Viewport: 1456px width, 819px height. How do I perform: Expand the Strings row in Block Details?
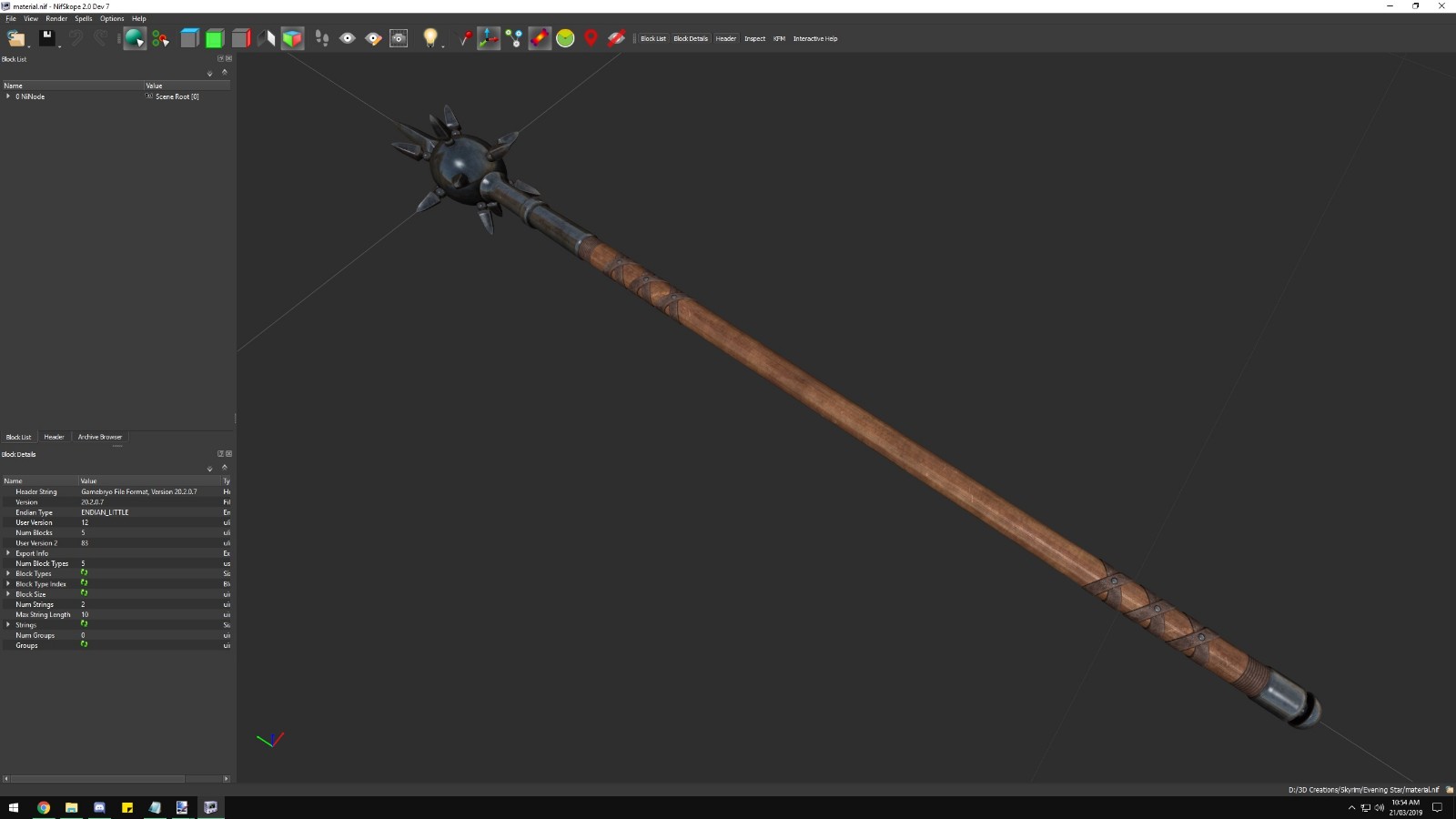coord(8,625)
